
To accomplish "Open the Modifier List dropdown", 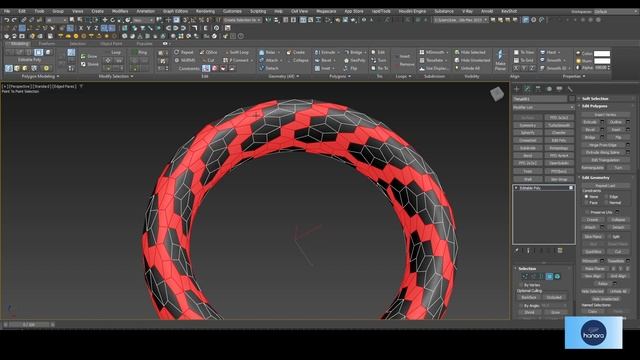I will [543, 107].
